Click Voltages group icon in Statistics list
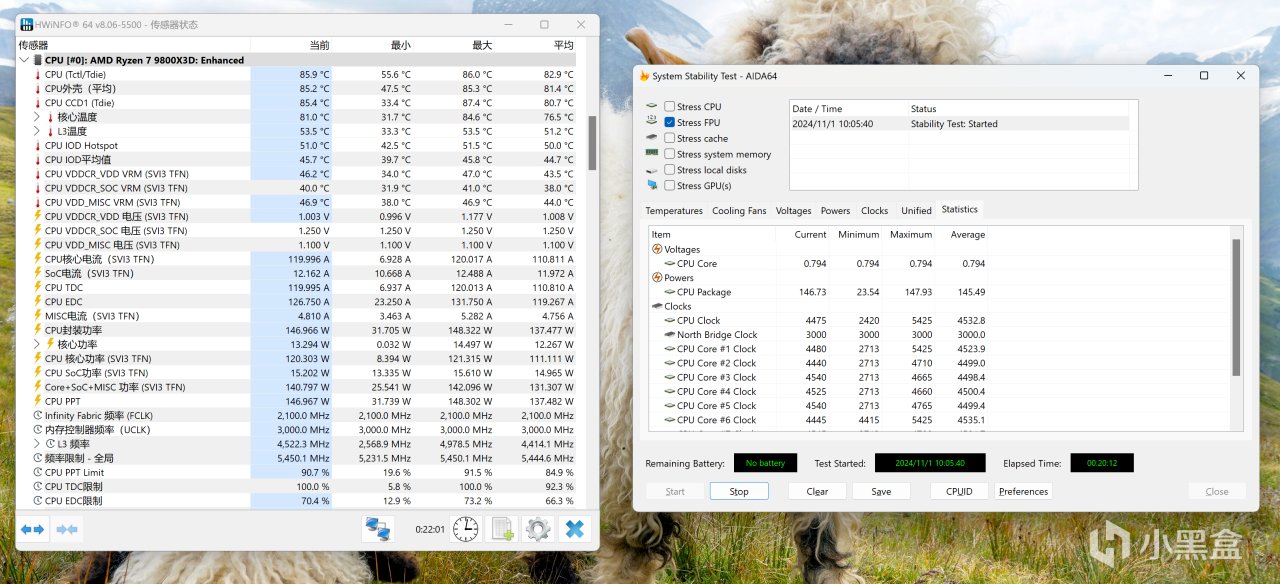 [657, 249]
